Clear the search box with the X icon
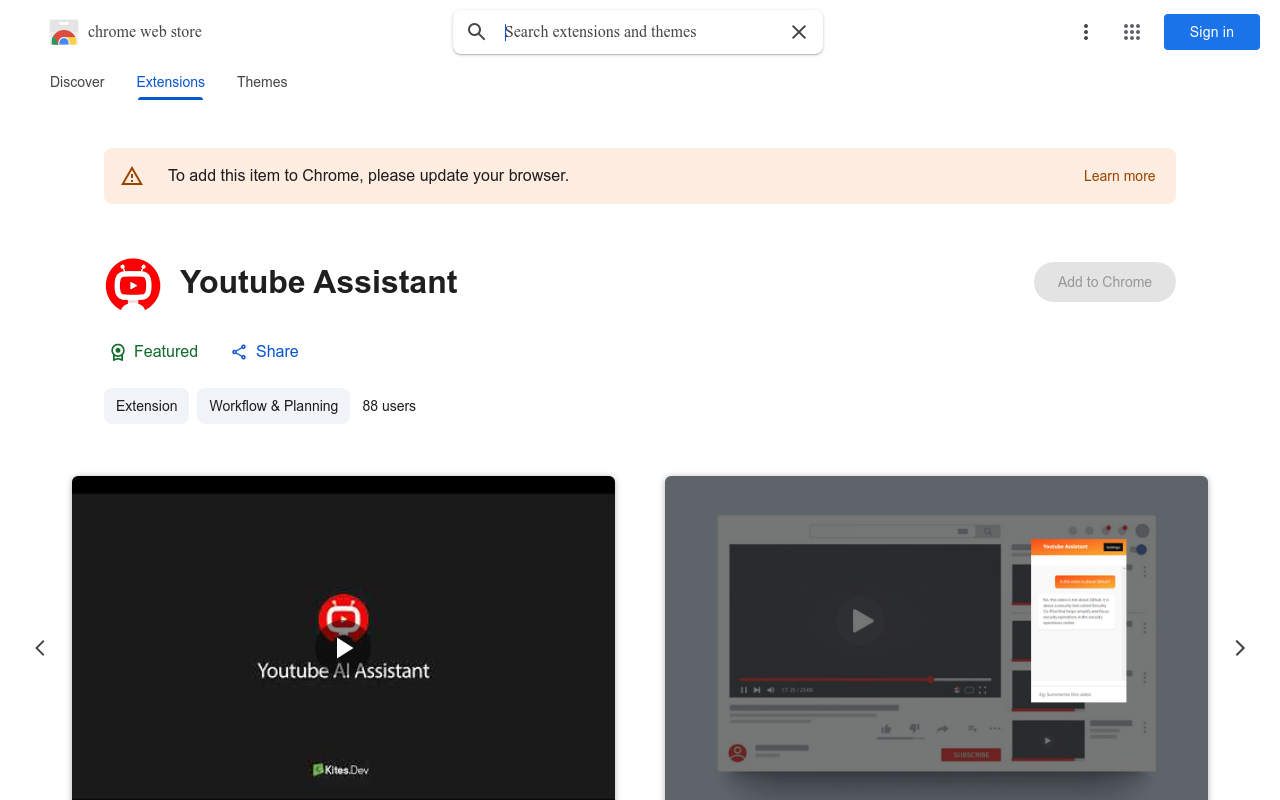Image resolution: width=1280 pixels, height=800 pixels. [799, 32]
